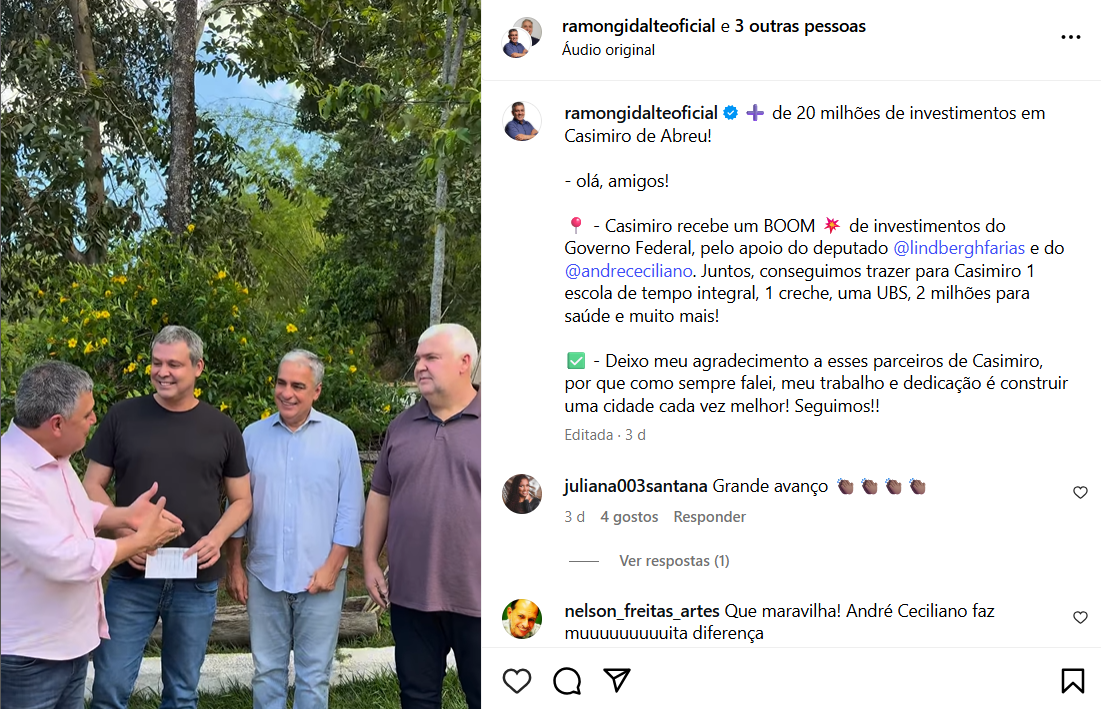The width and height of the screenshot is (1101, 709).
Task: View the 4 gostos likes list
Action: 629,517
